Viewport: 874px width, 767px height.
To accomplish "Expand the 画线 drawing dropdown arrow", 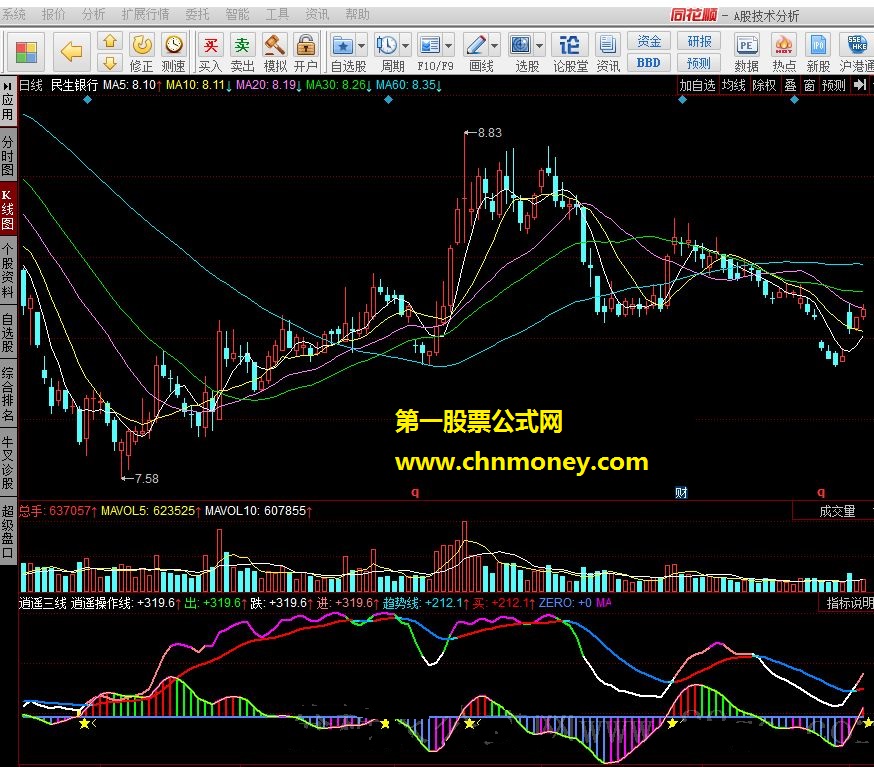I will tap(494, 46).
